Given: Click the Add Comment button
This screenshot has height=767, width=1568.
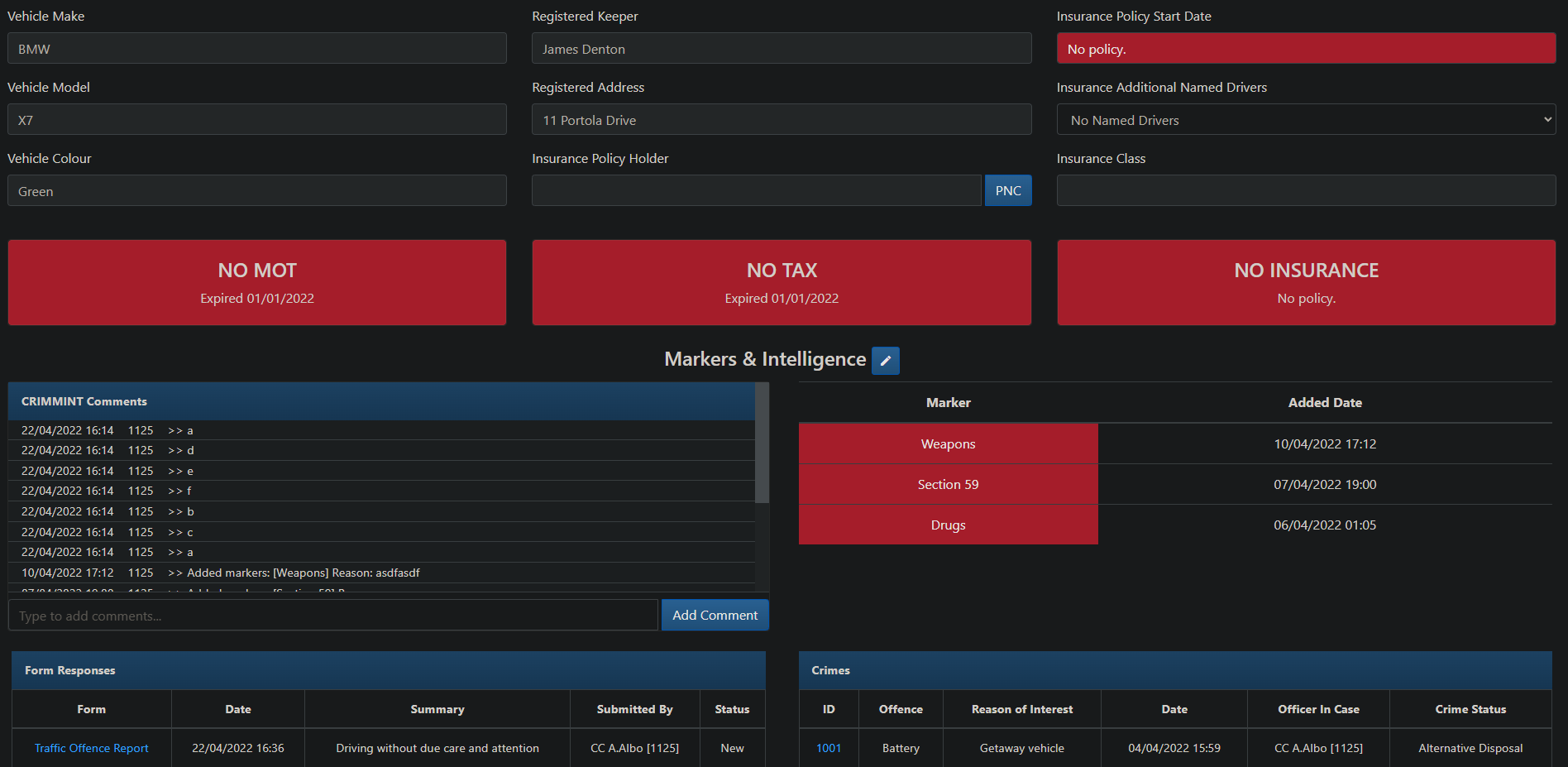Looking at the screenshot, I should [715, 615].
